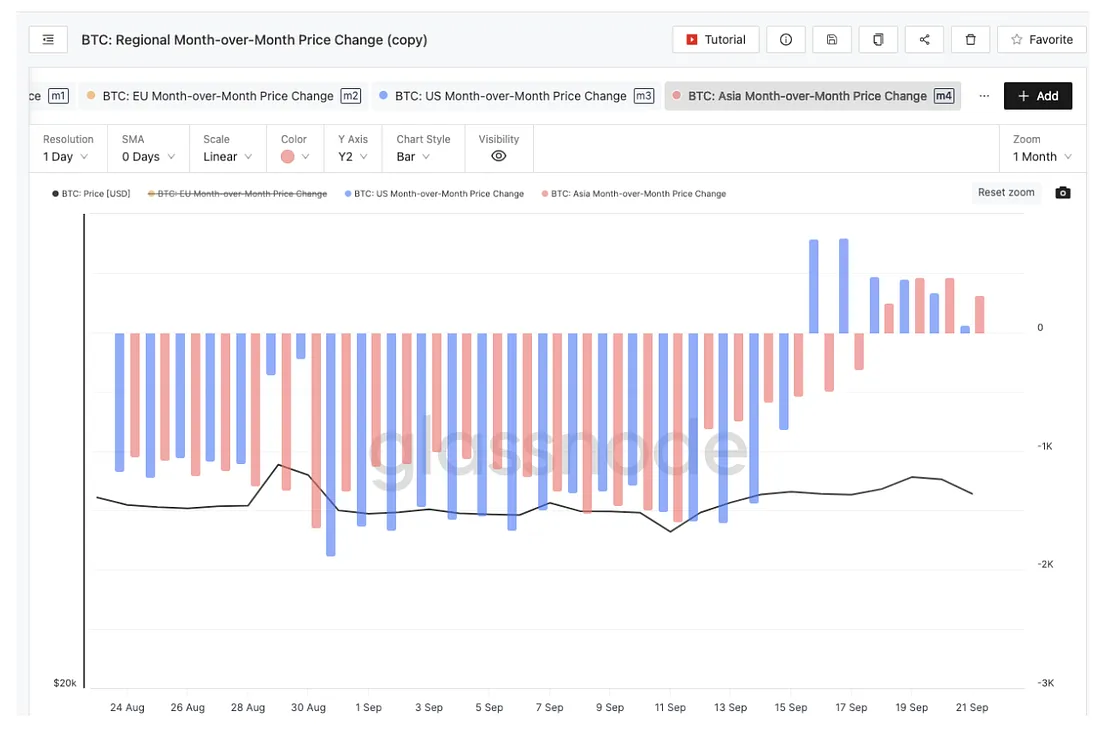This screenshot has width=1100, height=739.
Task: Click the $20k left axis label
Action: (65, 683)
